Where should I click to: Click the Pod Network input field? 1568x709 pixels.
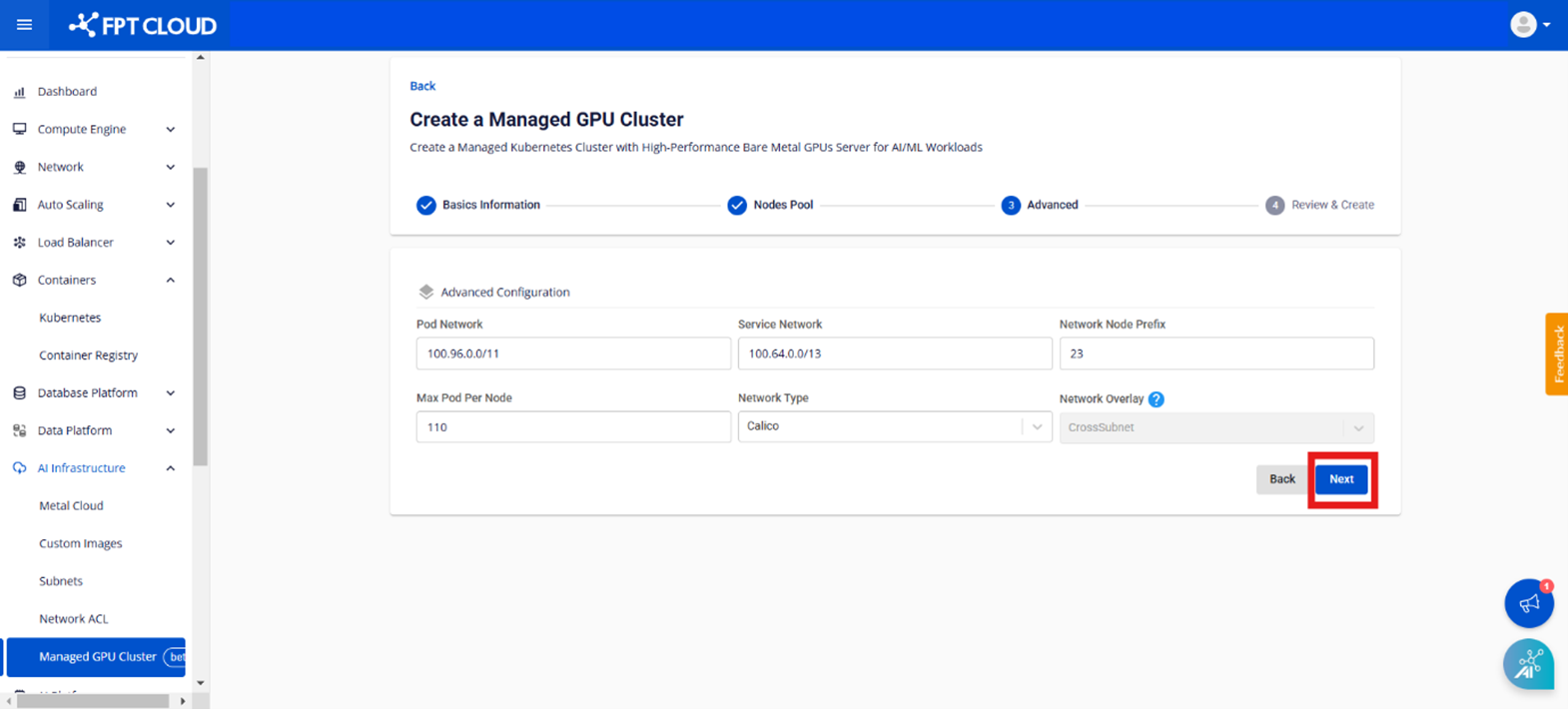572,354
